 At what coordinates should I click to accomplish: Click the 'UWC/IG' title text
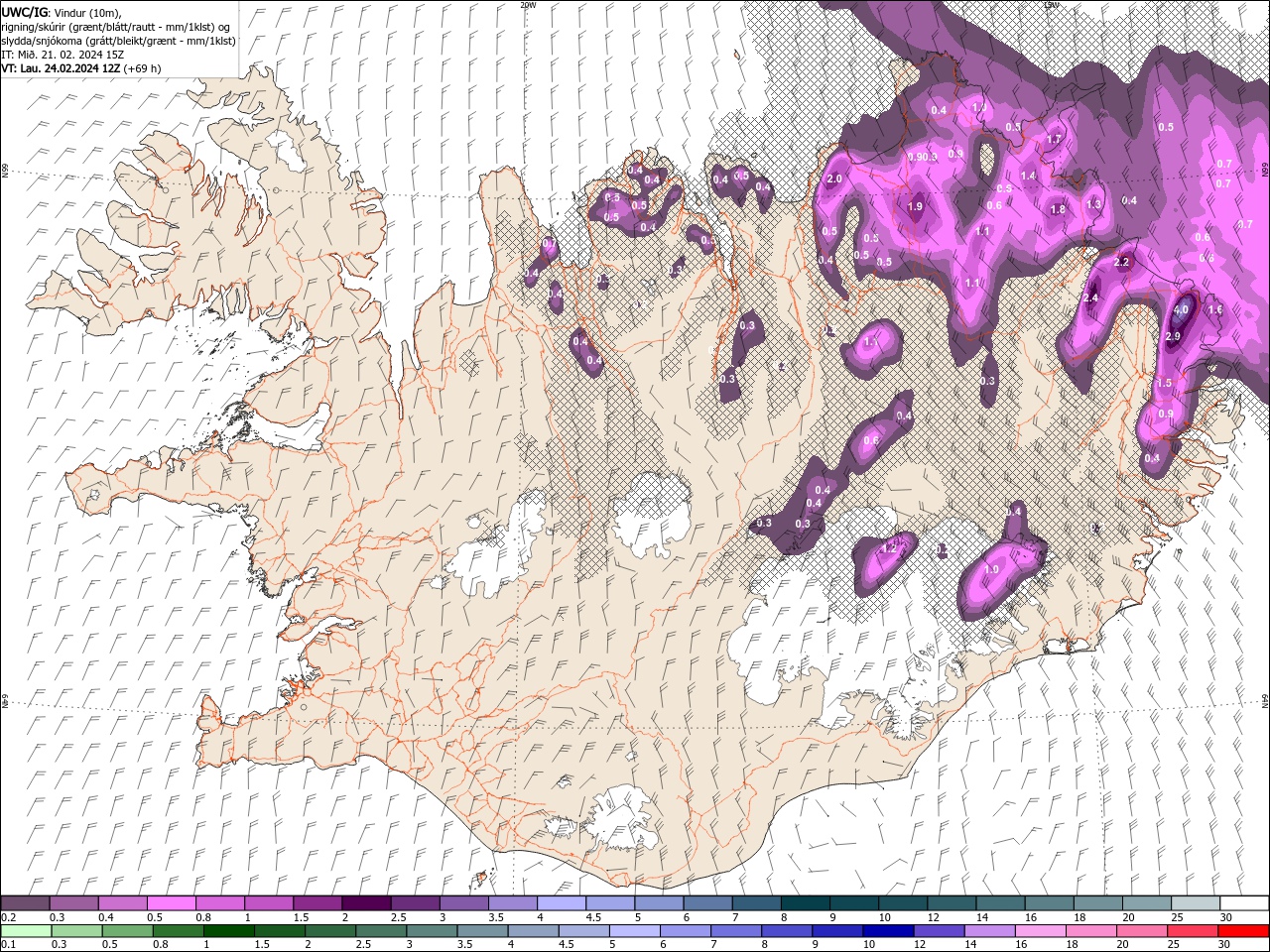point(24,12)
